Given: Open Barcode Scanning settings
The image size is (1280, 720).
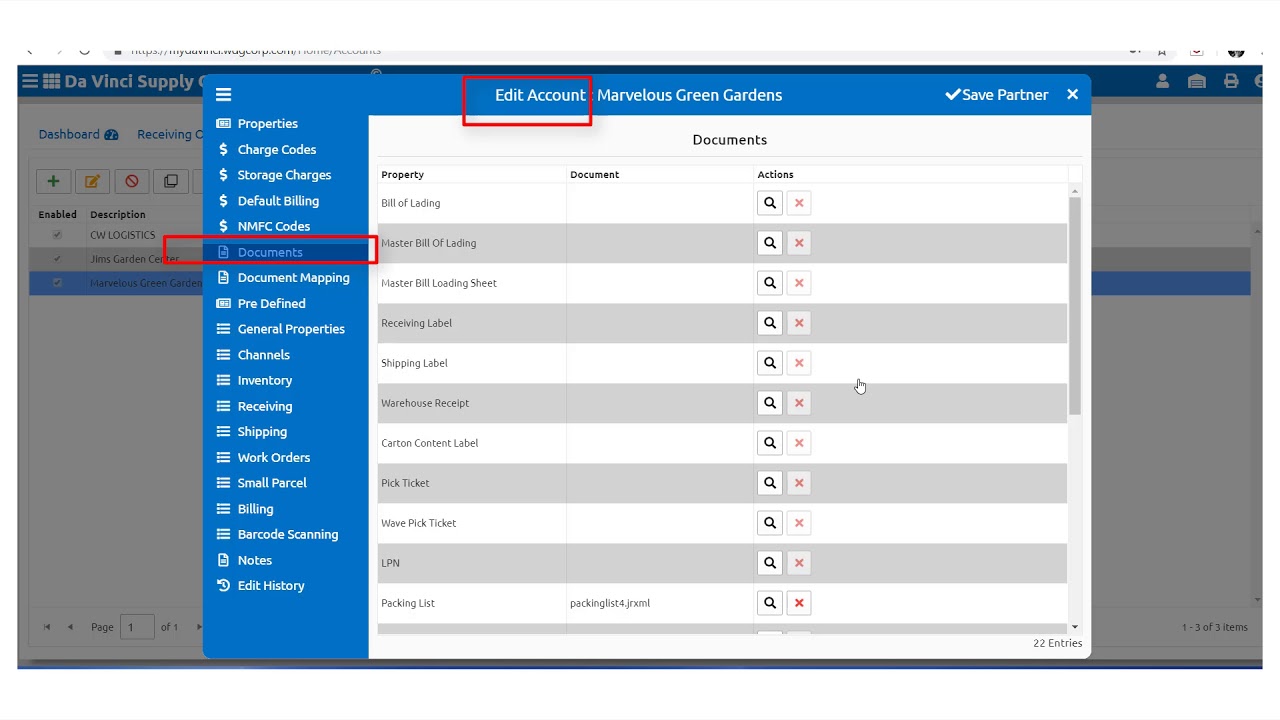Looking at the screenshot, I should click(286, 534).
